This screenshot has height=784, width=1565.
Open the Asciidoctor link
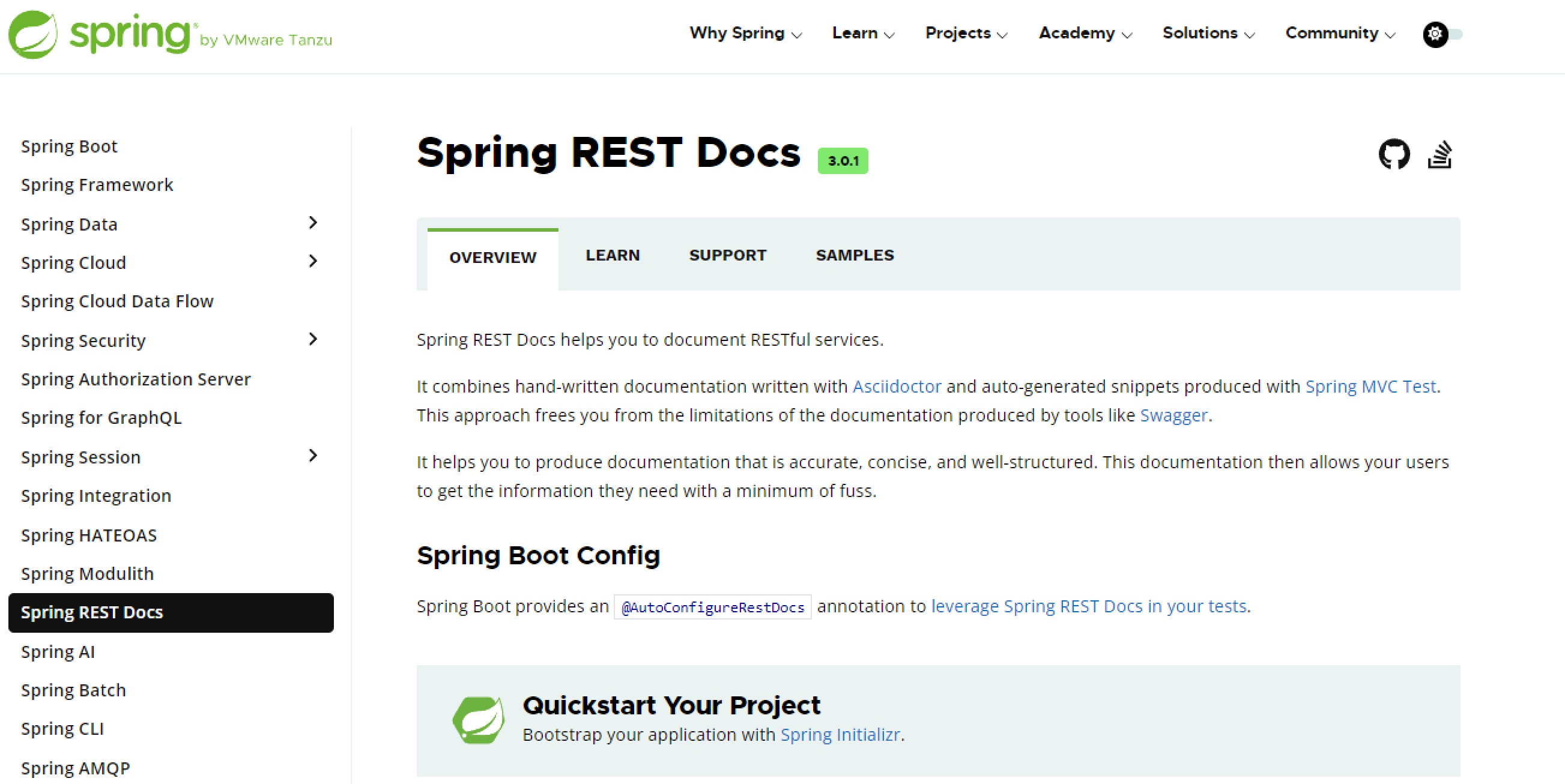(897, 386)
